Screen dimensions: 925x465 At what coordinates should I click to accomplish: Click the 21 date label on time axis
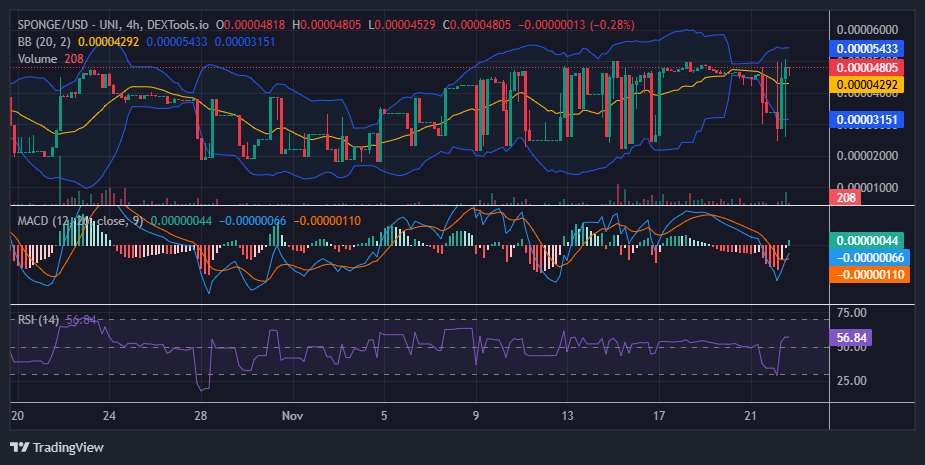coord(750,416)
